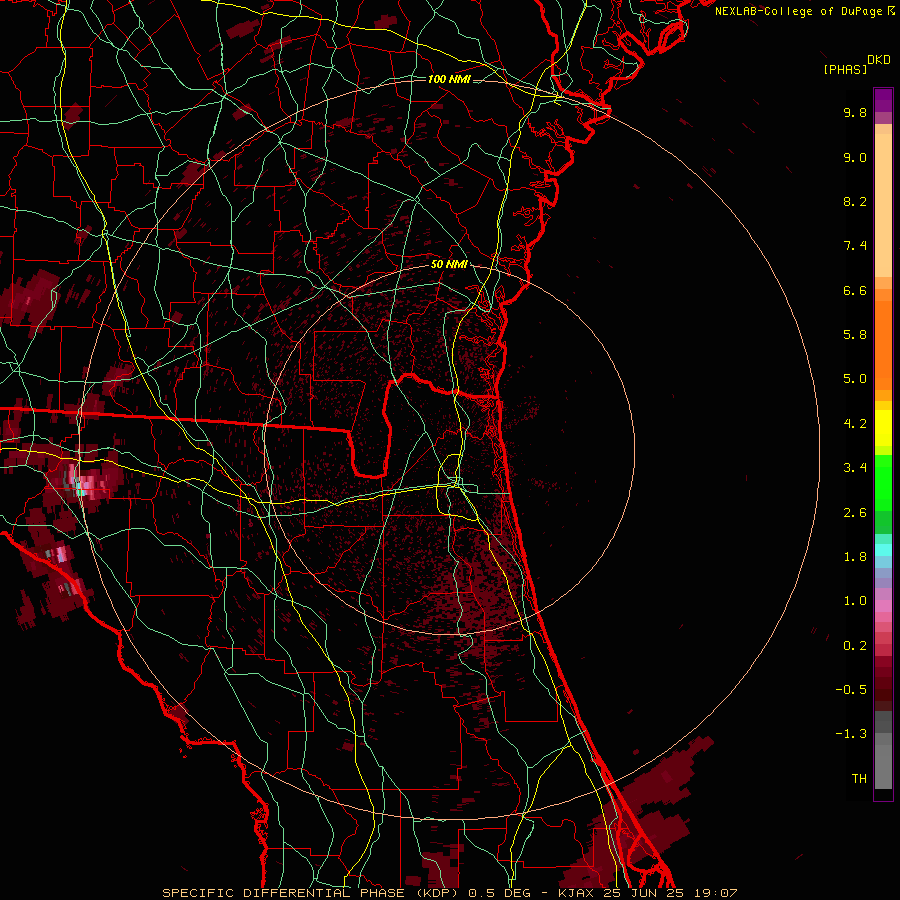Click the 100 NMI range ring label
This screenshot has height=900, width=900.
click(449, 79)
